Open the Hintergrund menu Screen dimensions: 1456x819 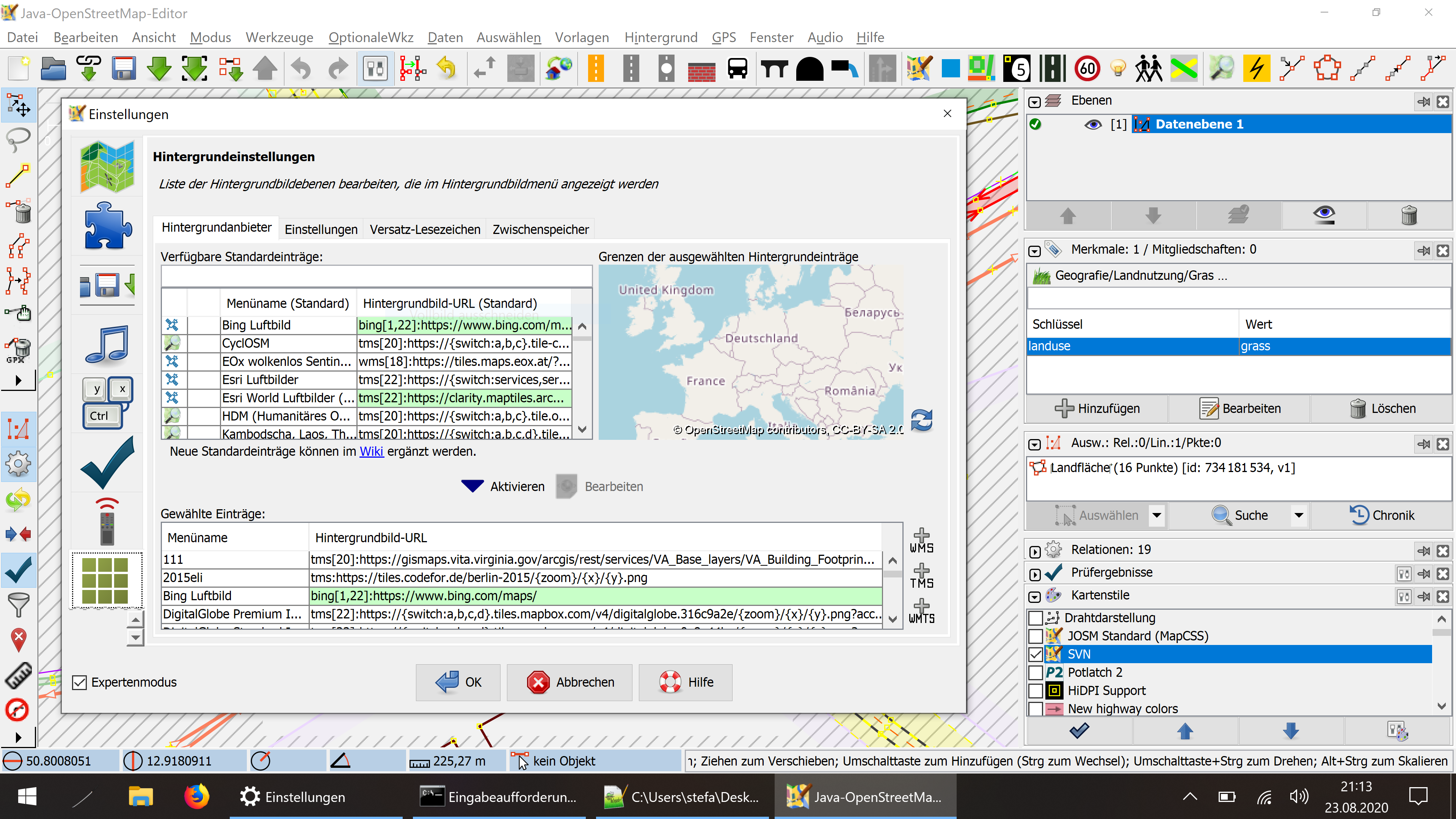661,37
